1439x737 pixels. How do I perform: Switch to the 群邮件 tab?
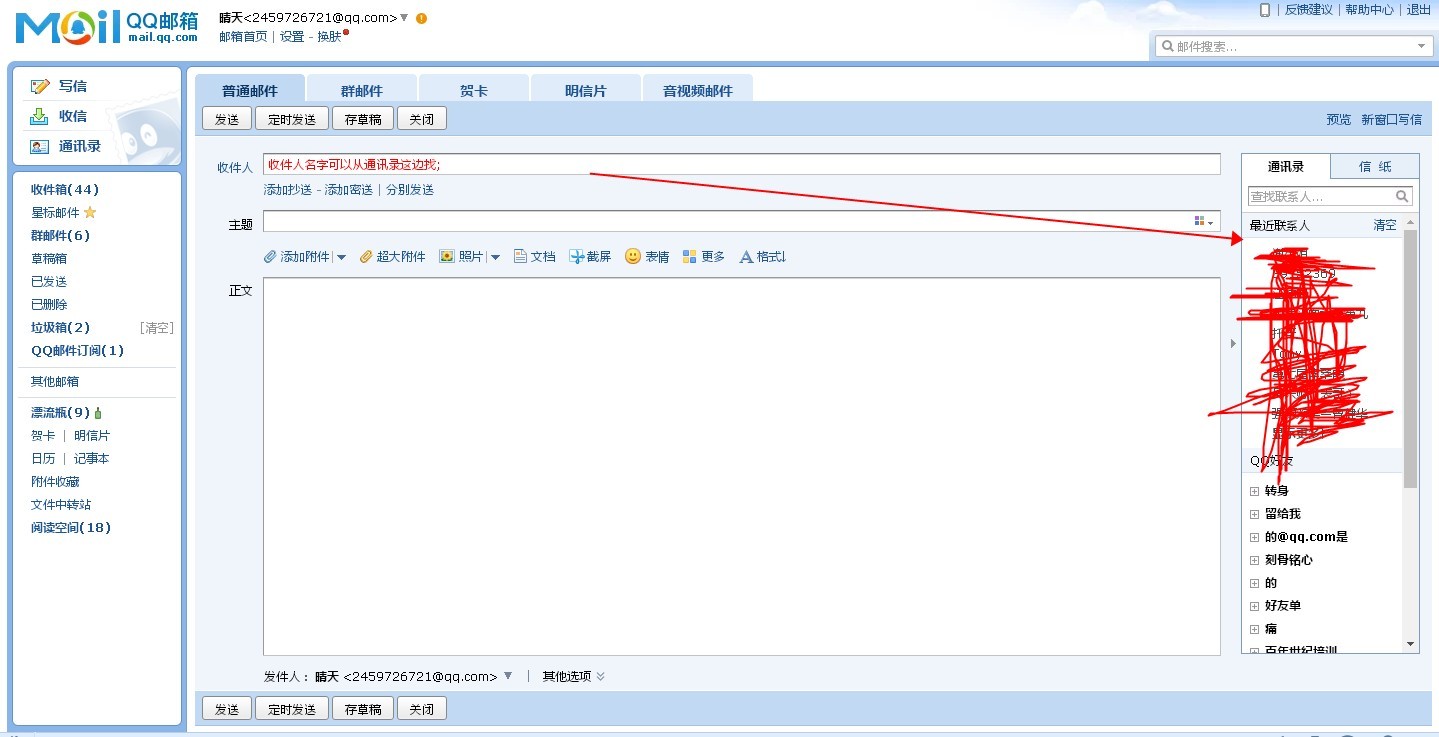[361, 91]
